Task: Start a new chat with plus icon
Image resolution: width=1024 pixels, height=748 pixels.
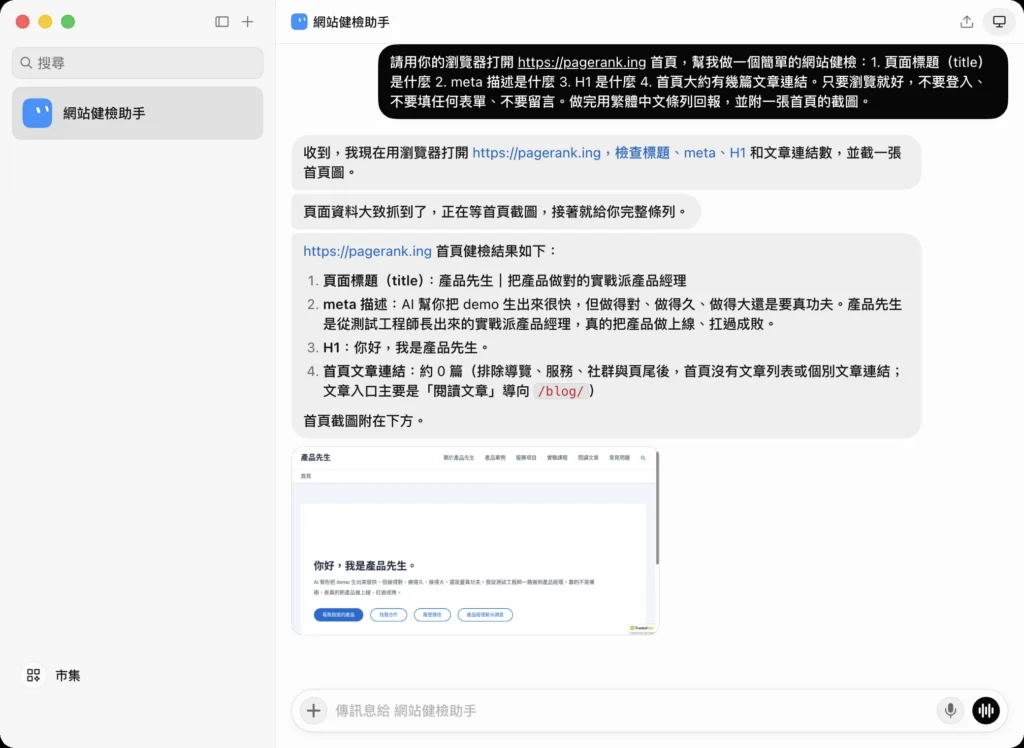Action: coord(248,22)
